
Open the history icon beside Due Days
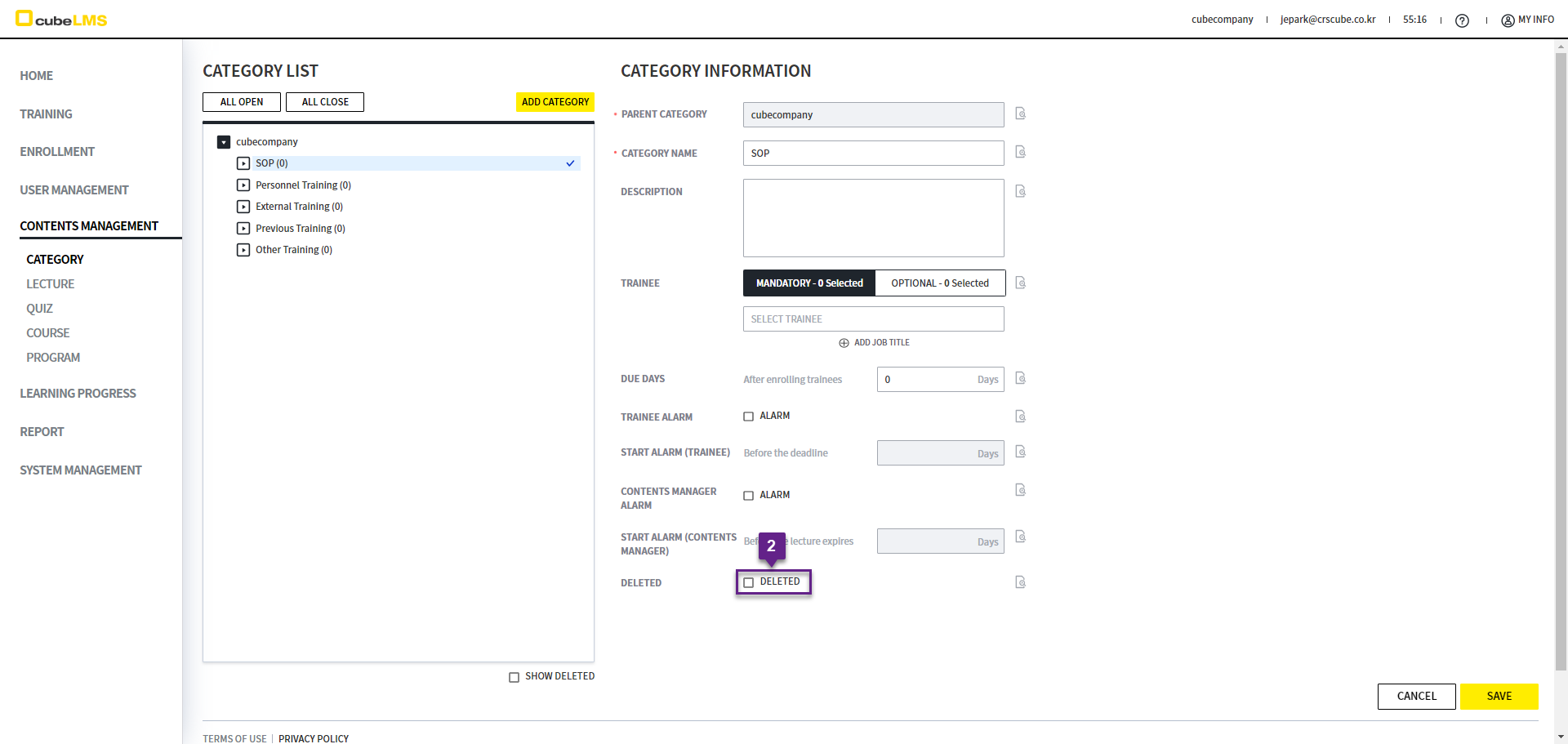pos(1020,378)
